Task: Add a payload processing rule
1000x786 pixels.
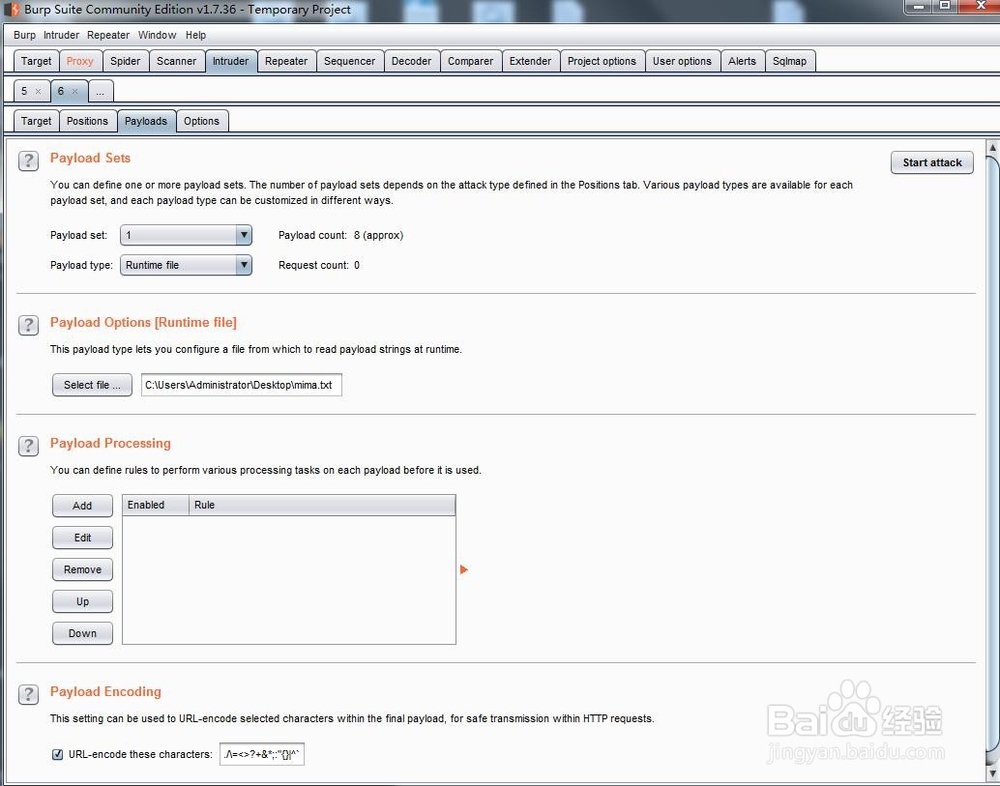Action: [x=82, y=505]
